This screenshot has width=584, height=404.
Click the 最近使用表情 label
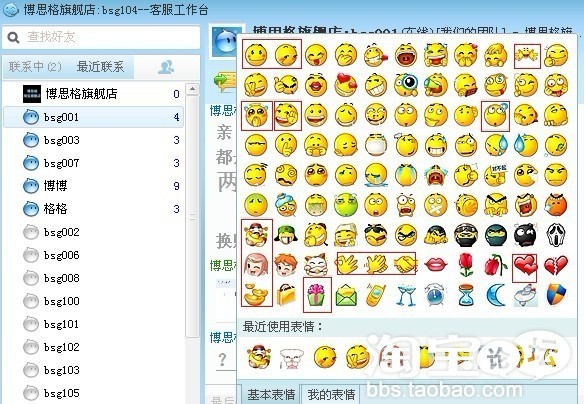click(x=282, y=327)
